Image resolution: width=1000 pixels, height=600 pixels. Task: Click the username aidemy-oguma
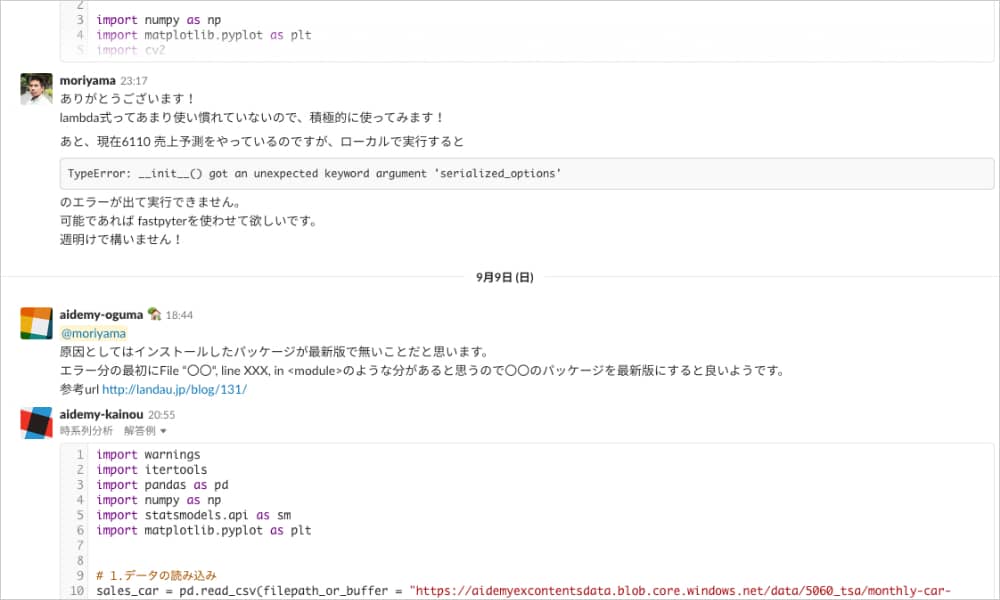[x=101, y=314]
